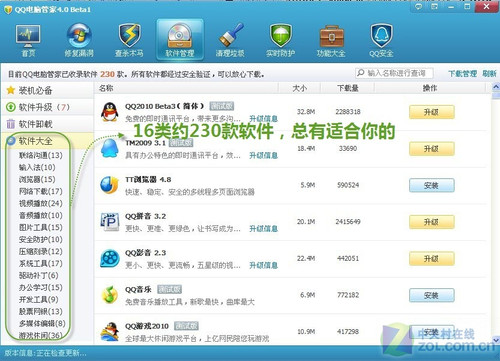This screenshot has width=500, height=361.
Task: Click the scrollbar up arrow of software list
Action: (496, 87)
